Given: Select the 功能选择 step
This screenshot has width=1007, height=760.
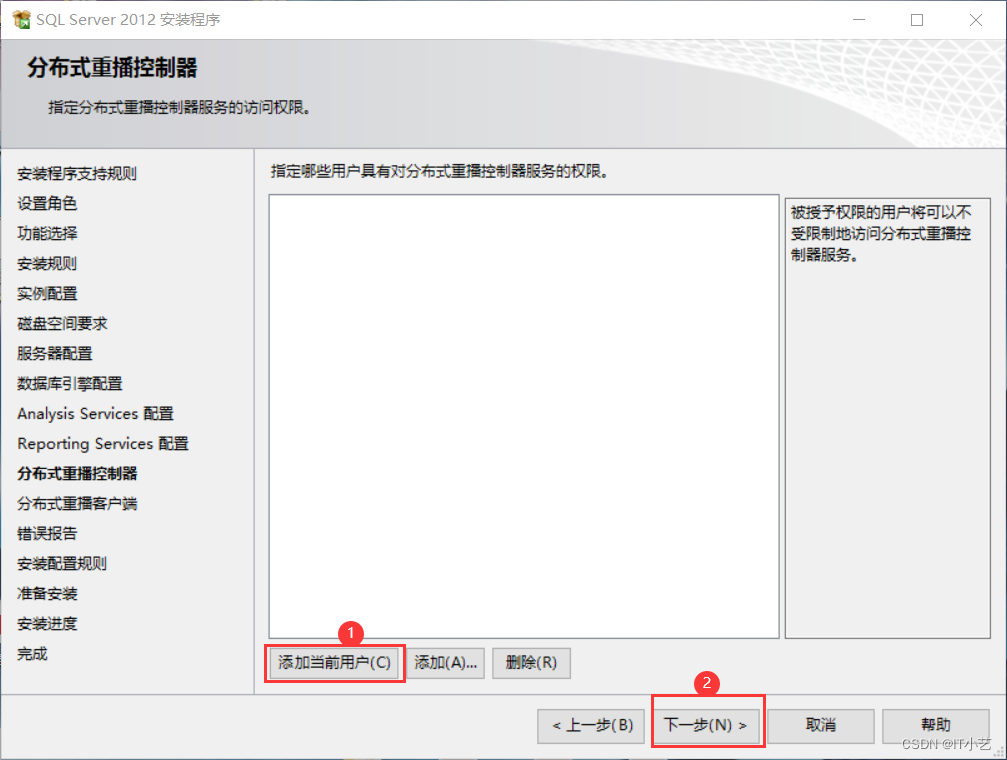Looking at the screenshot, I should click(47, 233).
